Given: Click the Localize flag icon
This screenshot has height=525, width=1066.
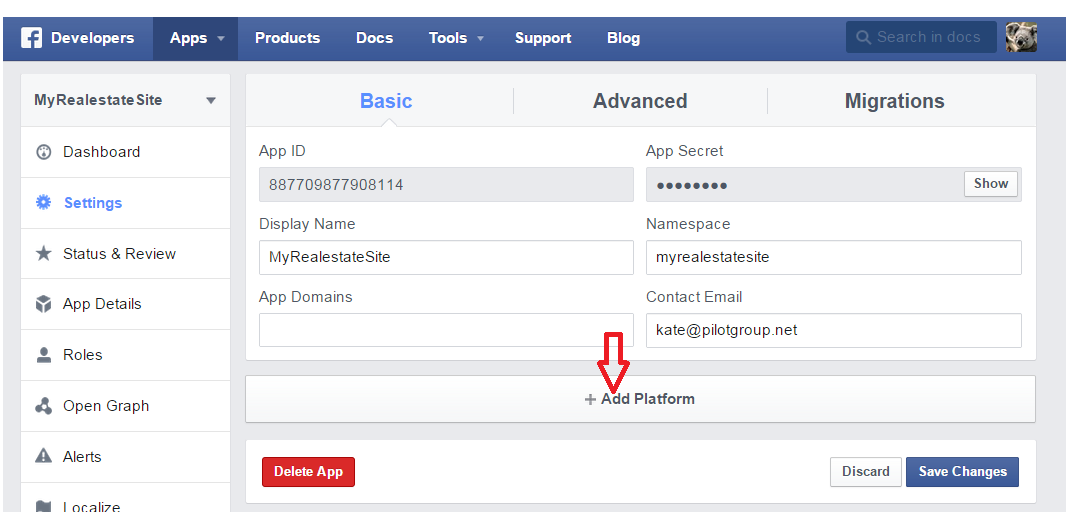Looking at the screenshot, I should coord(44,507).
